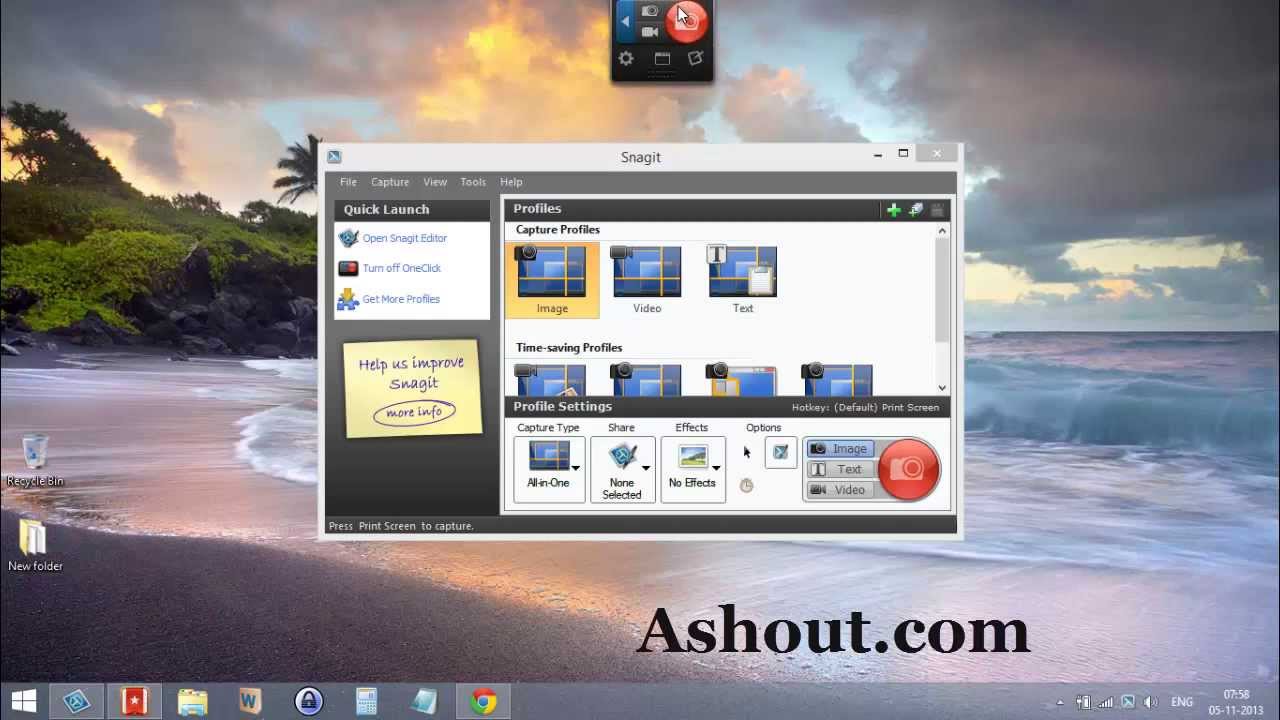The height and width of the screenshot is (720, 1280).
Task: Click the network signal tray icon
Action: [x=1105, y=703]
